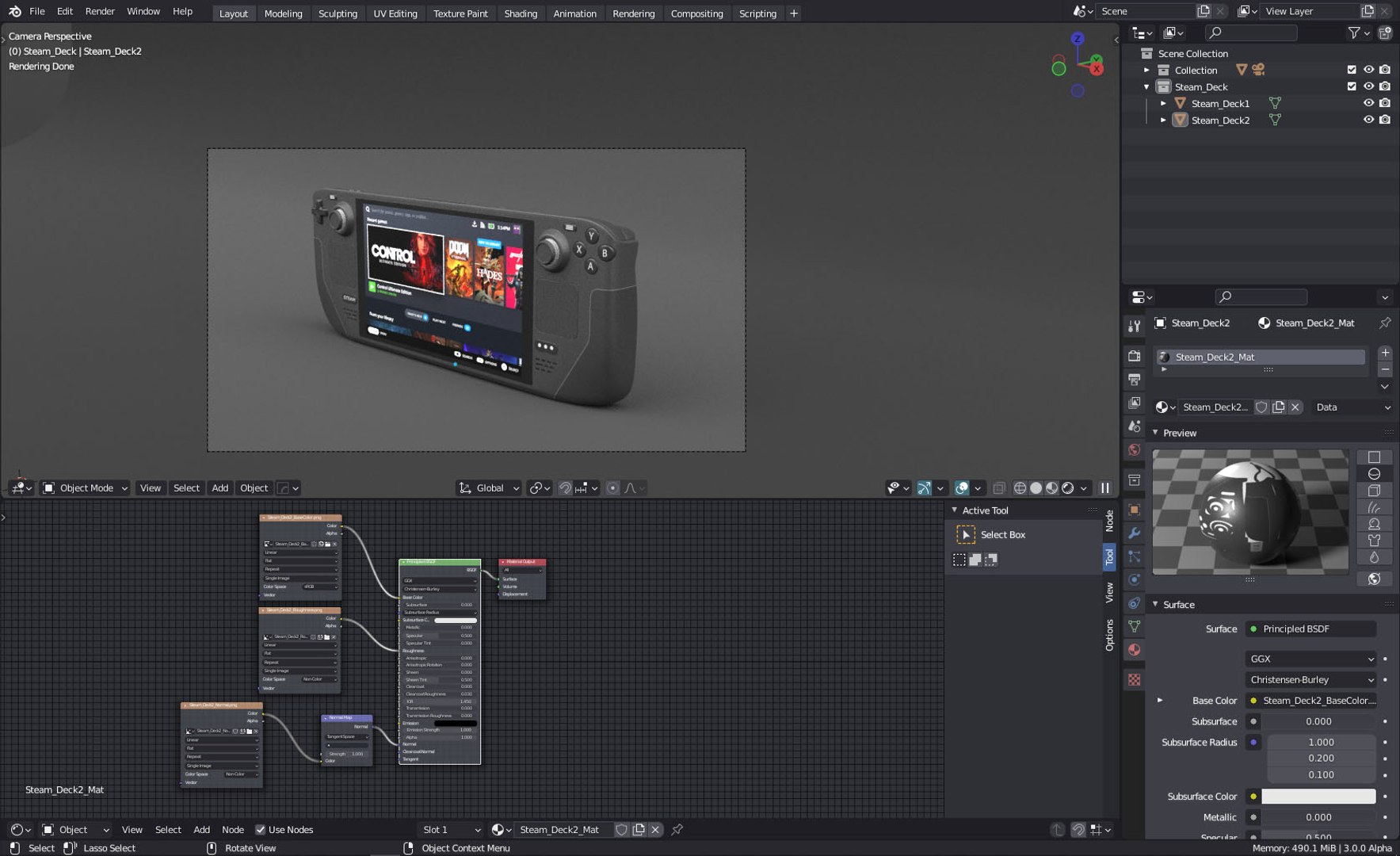Viewport: 1400px width, 856px height.
Task: Switch to the Shading workspace tab
Action: [x=521, y=13]
